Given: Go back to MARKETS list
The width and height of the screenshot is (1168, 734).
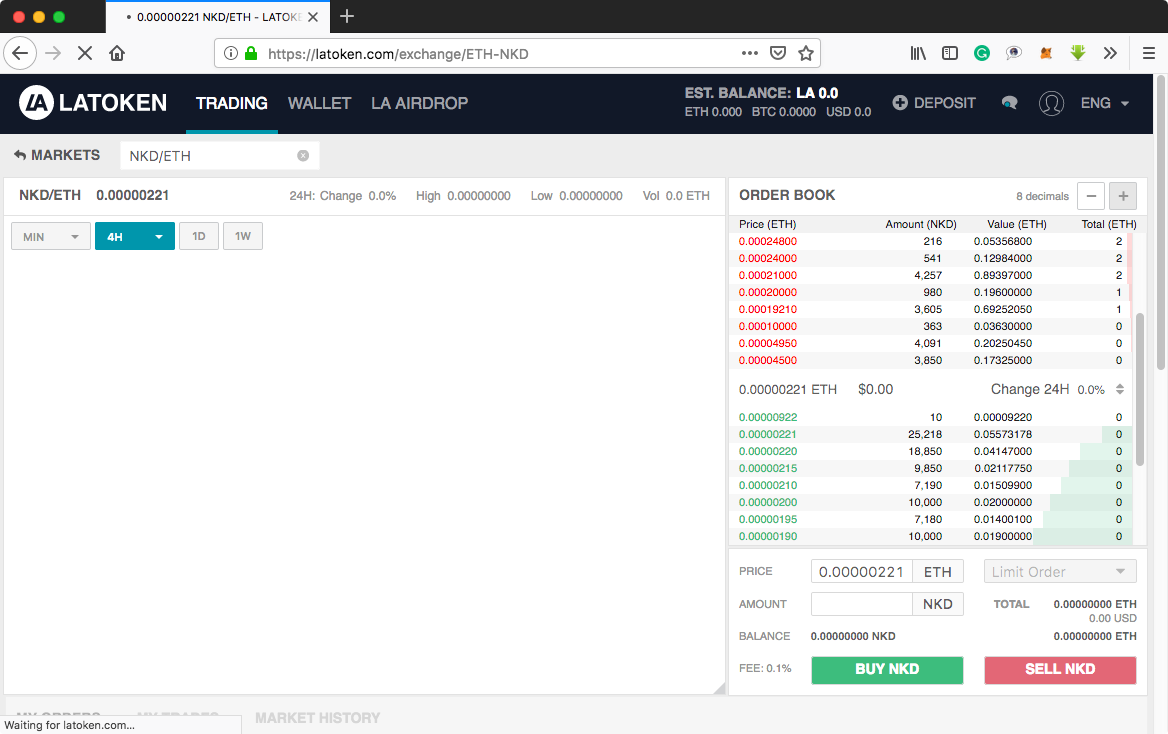Looking at the screenshot, I should pos(57,155).
